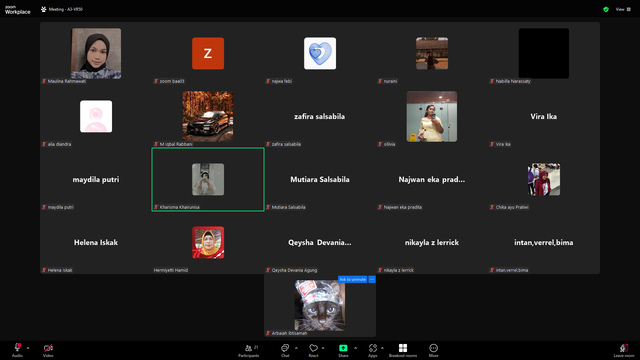Select Maulina Rahmawati's video tile
The height and width of the screenshot is (360, 640).
[x=96, y=53]
